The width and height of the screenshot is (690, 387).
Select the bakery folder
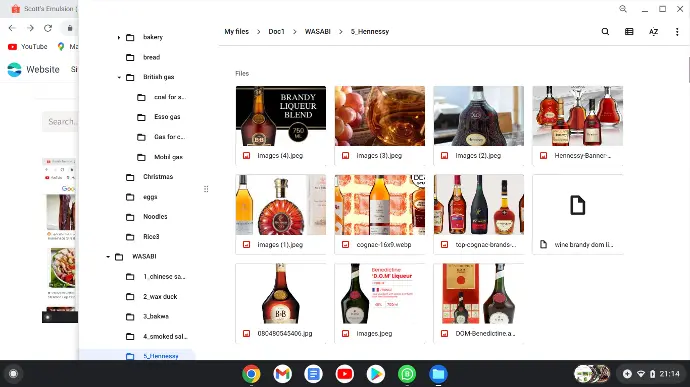pyautogui.click(x=153, y=37)
